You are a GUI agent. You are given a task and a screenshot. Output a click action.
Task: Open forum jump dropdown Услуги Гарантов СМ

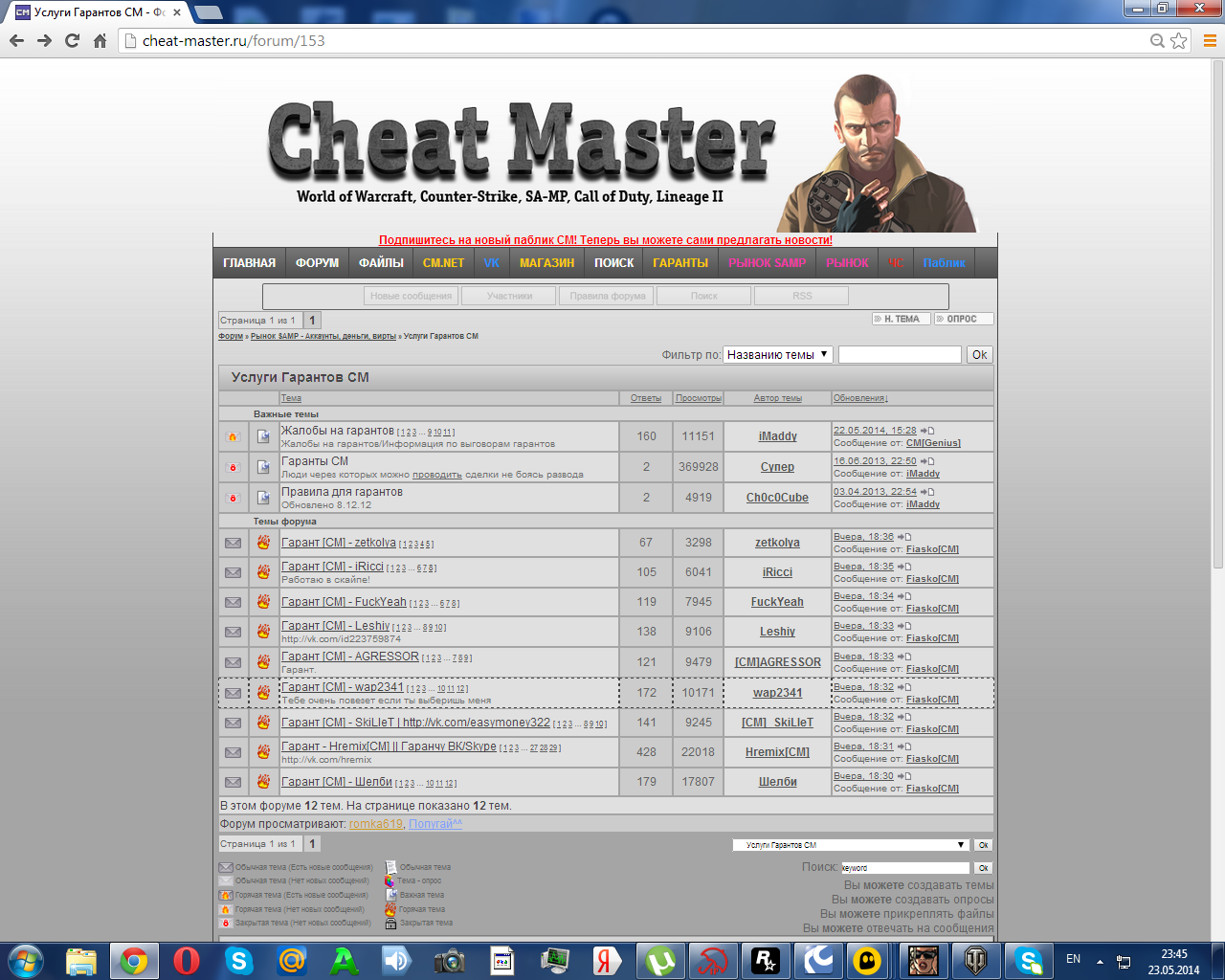point(851,845)
